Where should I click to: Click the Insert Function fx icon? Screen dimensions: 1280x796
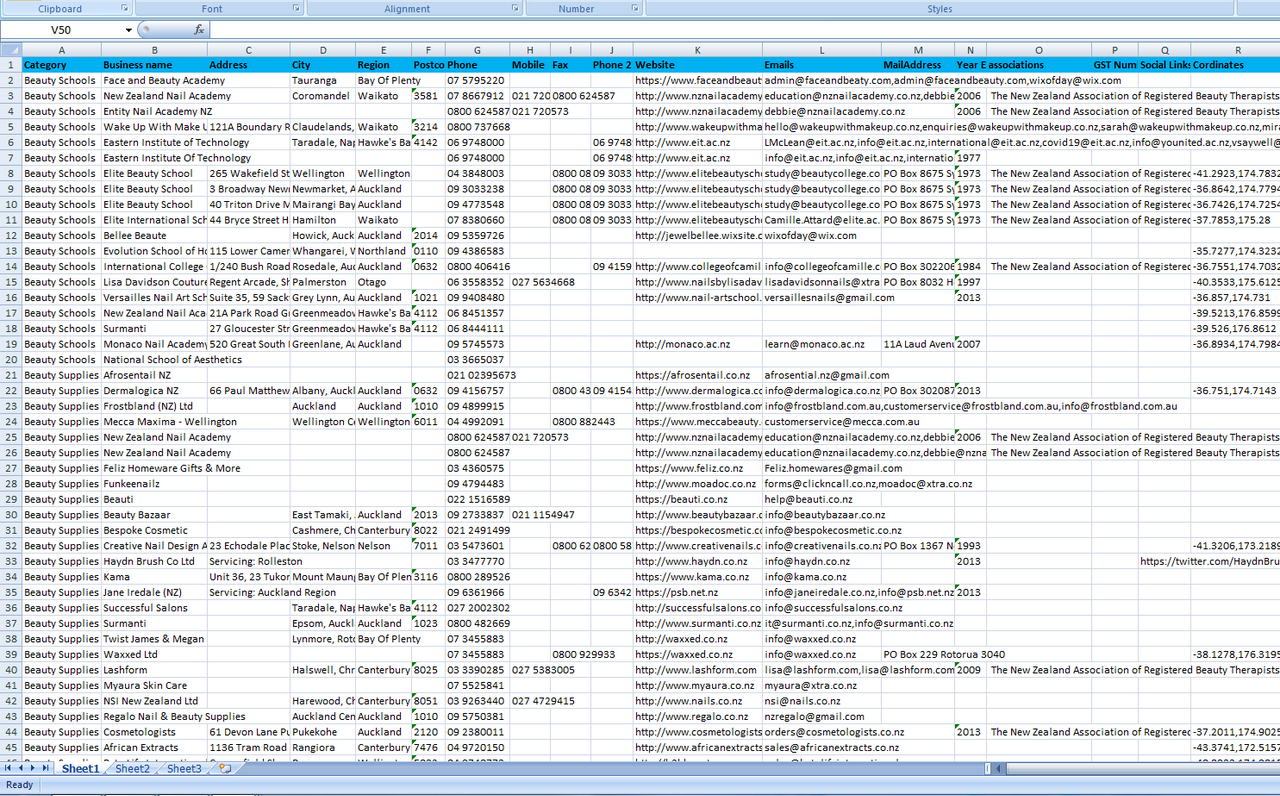tap(199, 30)
